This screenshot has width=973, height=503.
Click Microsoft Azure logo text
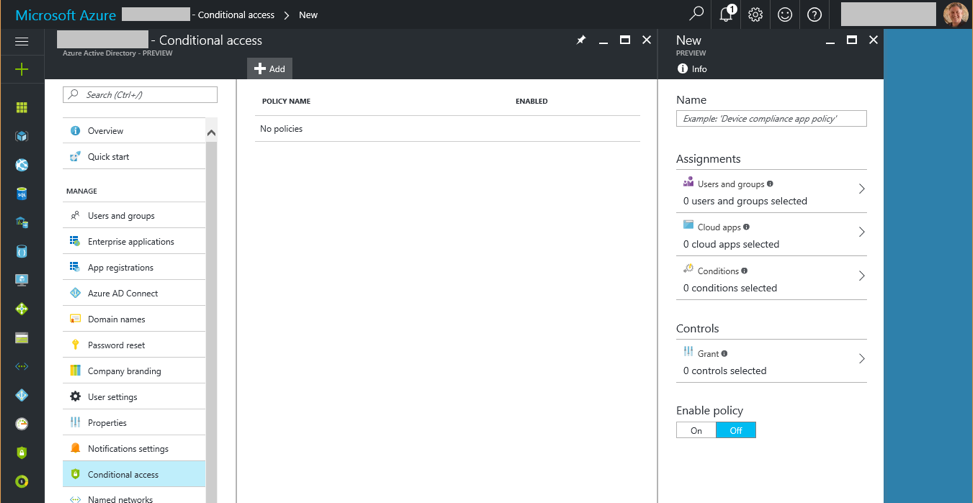coord(65,14)
